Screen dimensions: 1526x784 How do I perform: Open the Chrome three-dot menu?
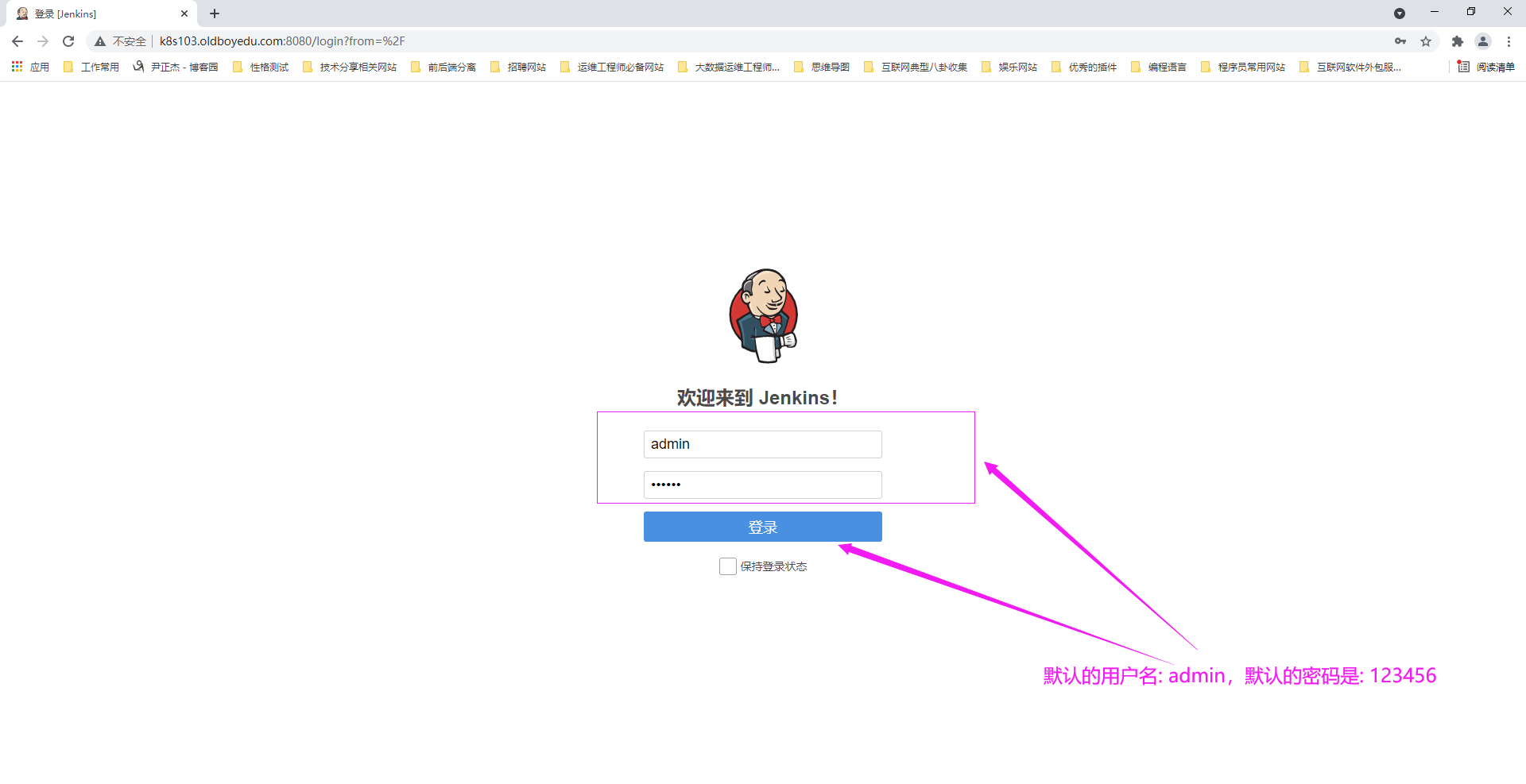[1509, 41]
